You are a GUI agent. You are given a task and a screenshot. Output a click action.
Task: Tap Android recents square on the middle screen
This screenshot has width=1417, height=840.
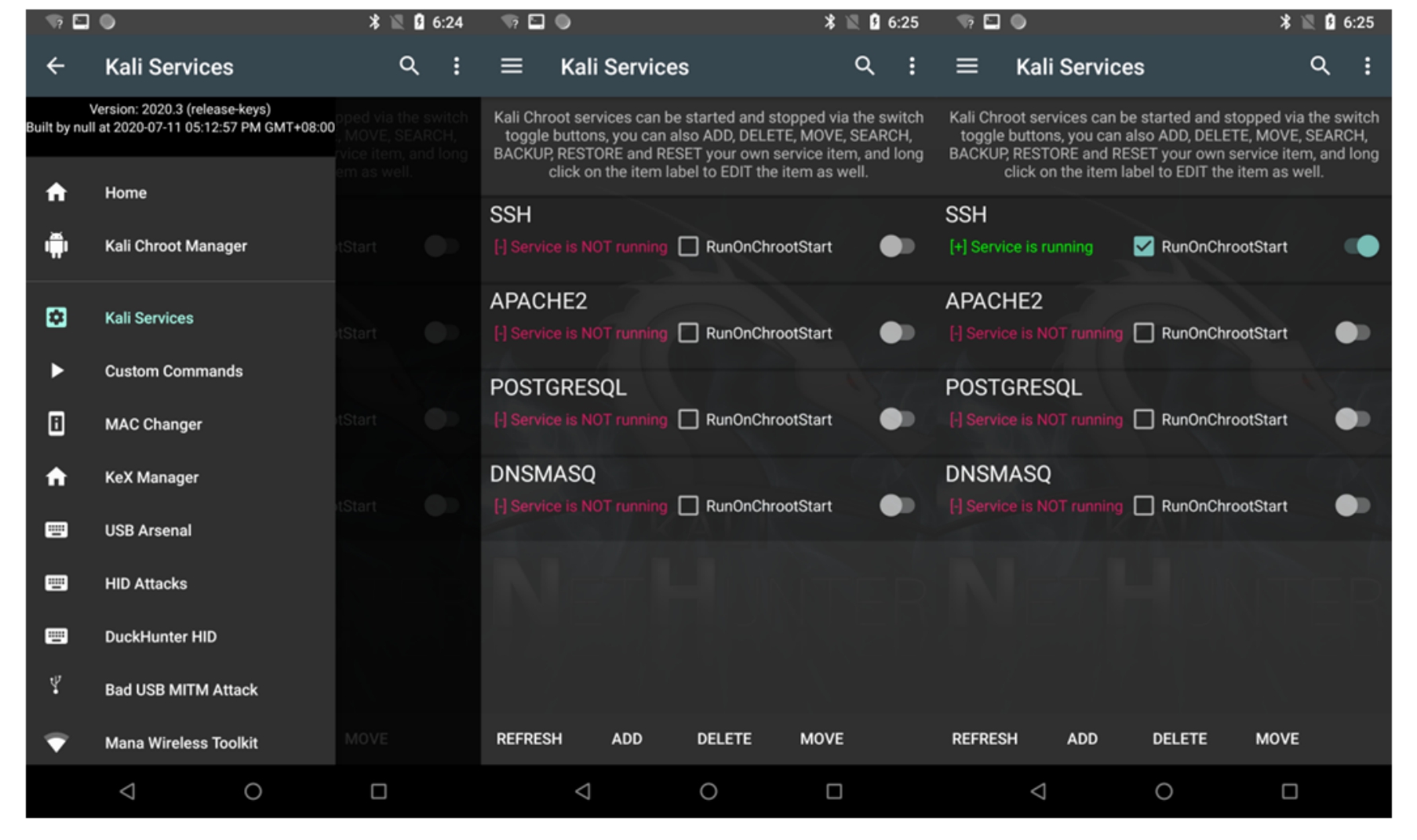(x=834, y=791)
